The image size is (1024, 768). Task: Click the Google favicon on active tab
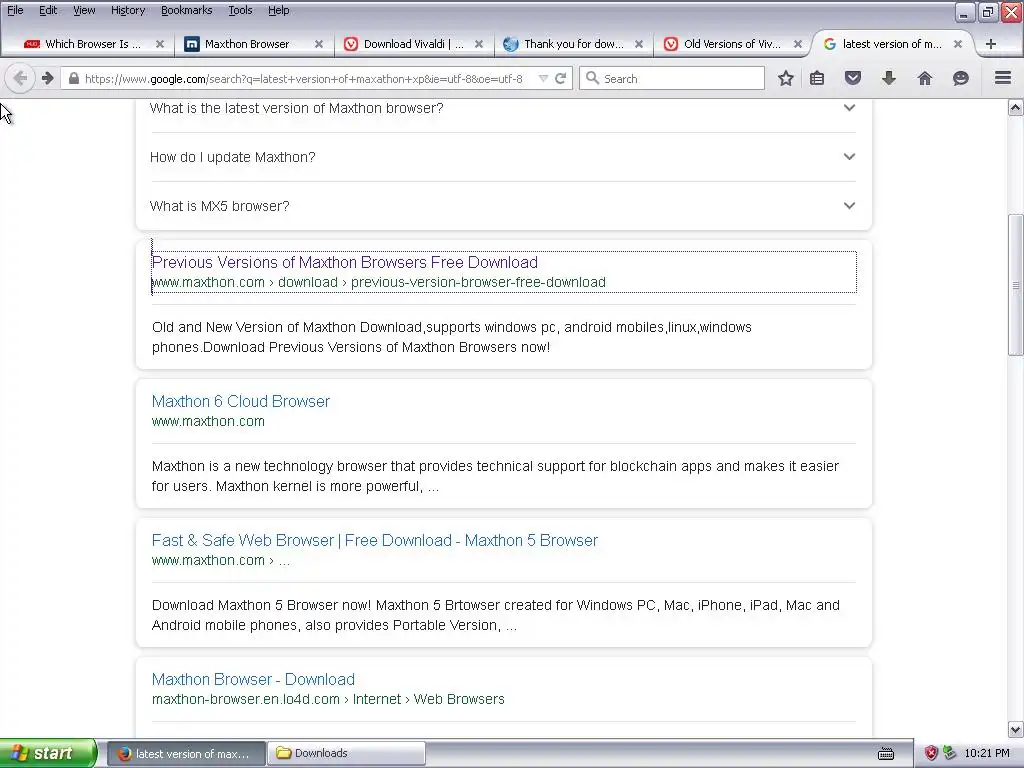coord(829,44)
